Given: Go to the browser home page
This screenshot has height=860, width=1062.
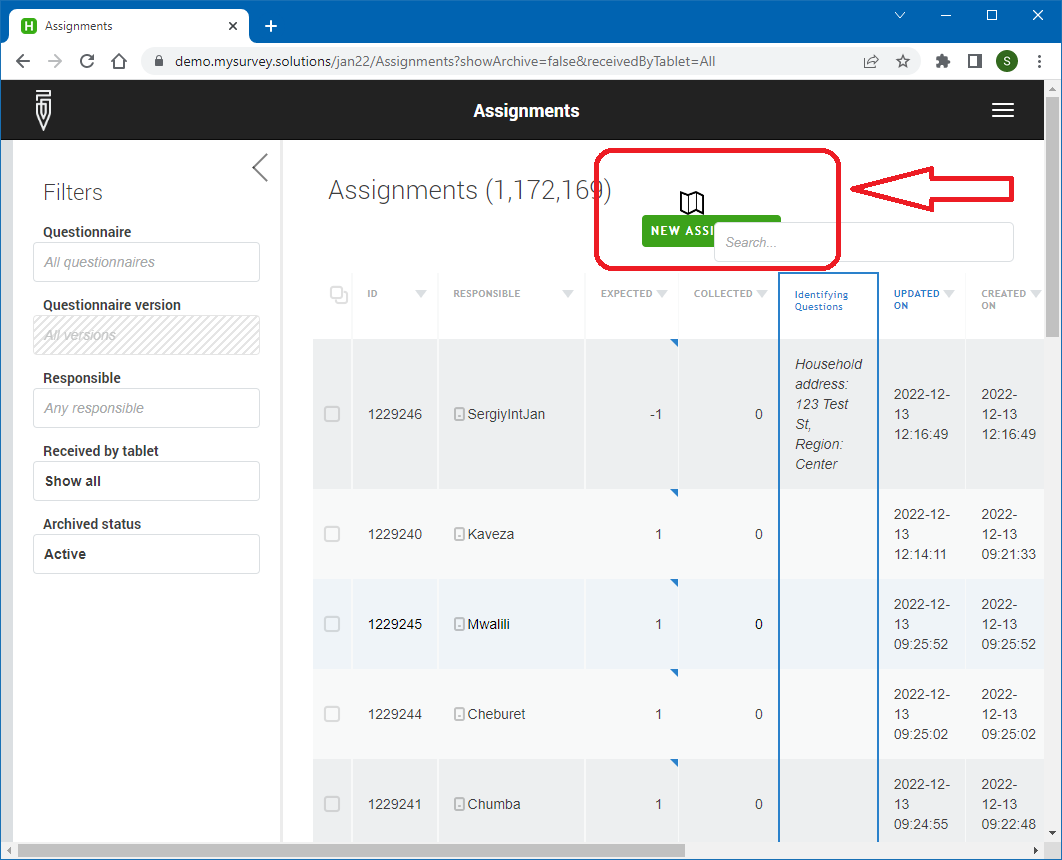Looking at the screenshot, I should [x=119, y=61].
